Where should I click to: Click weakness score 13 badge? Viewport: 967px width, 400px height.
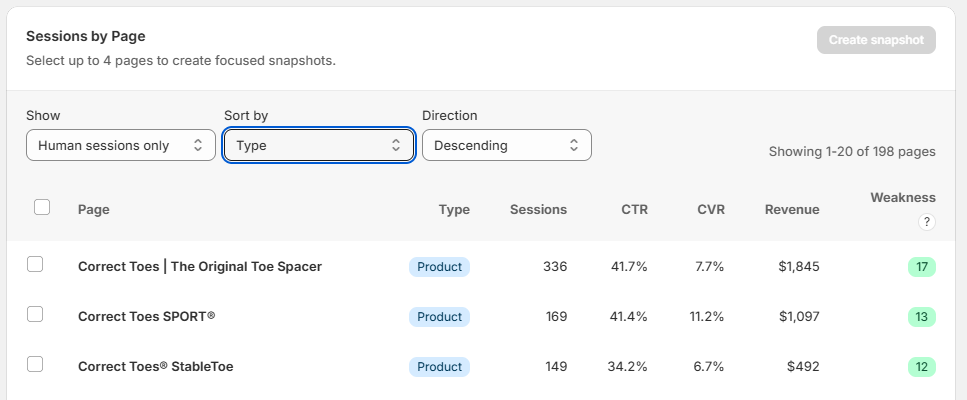tap(922, 317)
